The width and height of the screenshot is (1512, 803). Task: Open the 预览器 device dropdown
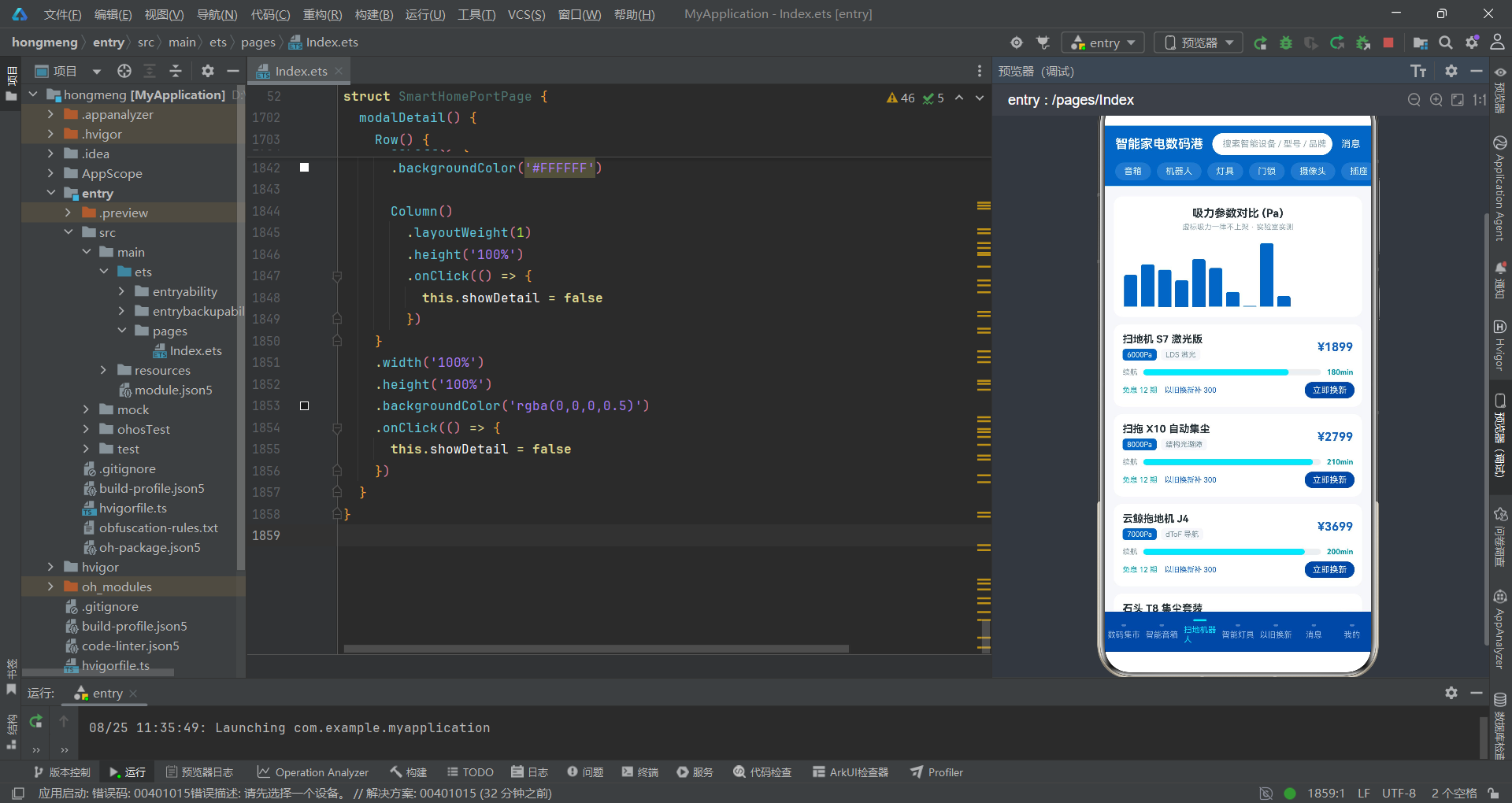[x=1199, y=43]
